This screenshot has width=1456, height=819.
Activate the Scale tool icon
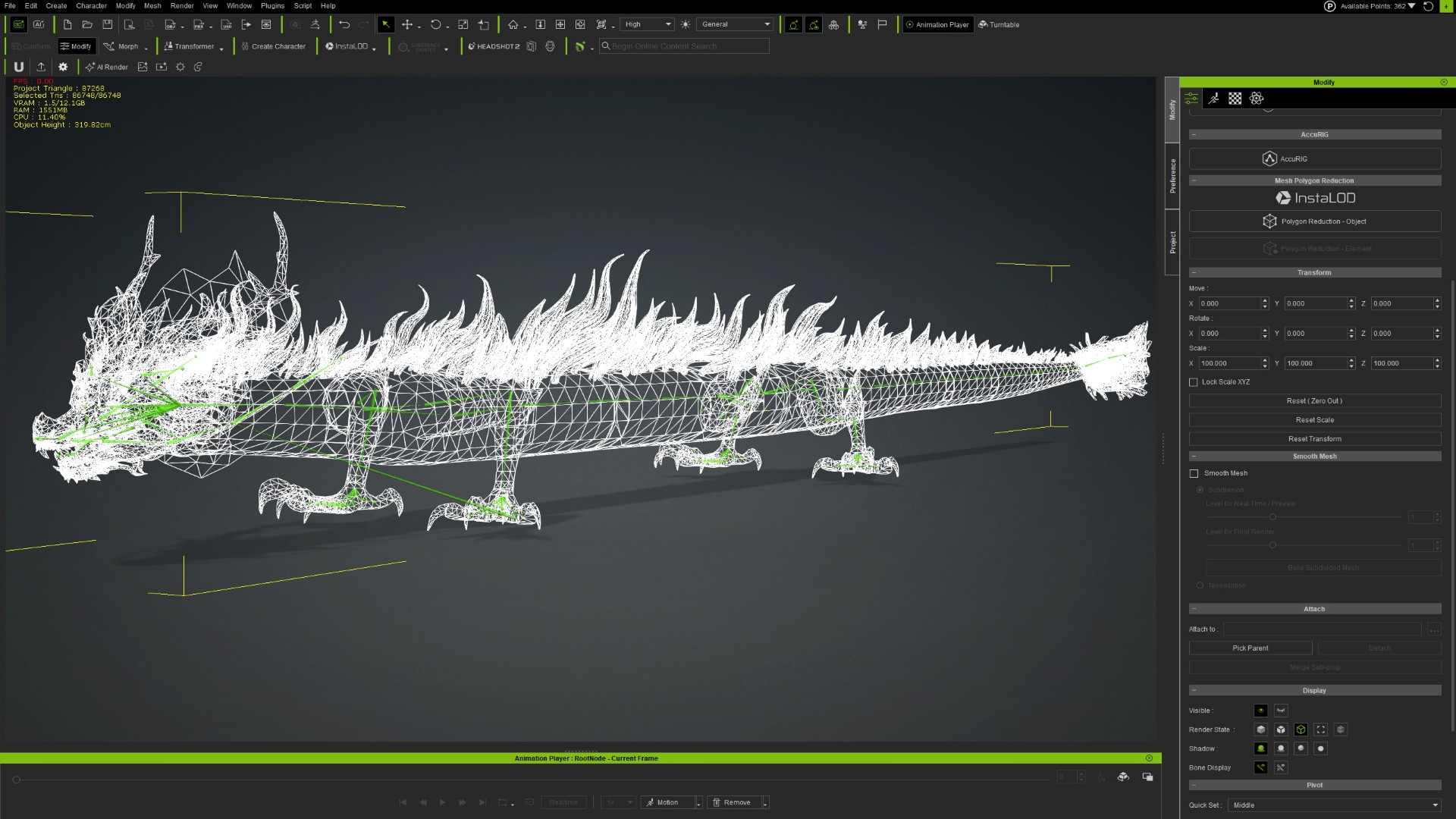click(x=463, y=24)
